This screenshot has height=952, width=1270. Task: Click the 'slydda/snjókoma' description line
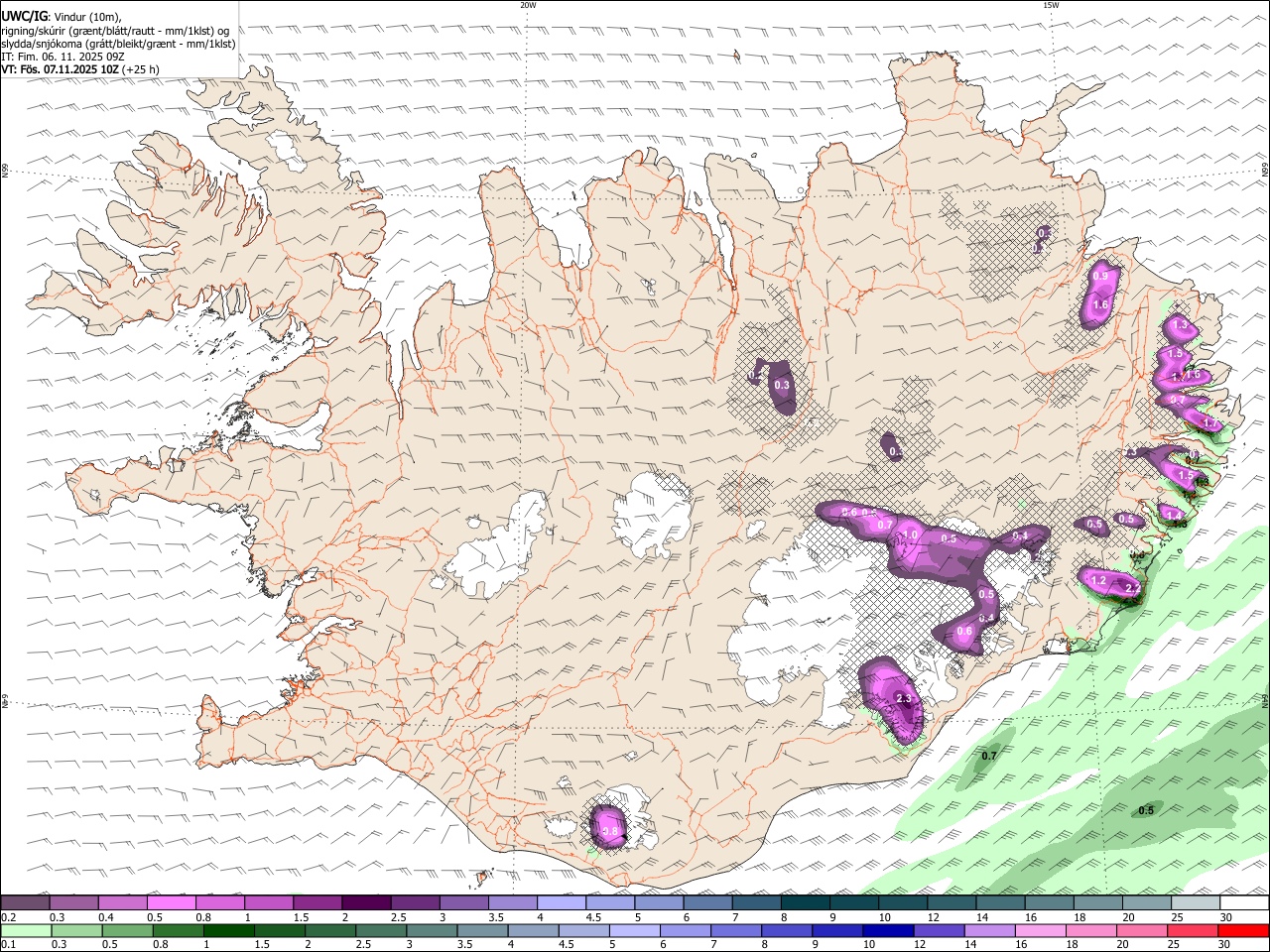coord(118,44)
